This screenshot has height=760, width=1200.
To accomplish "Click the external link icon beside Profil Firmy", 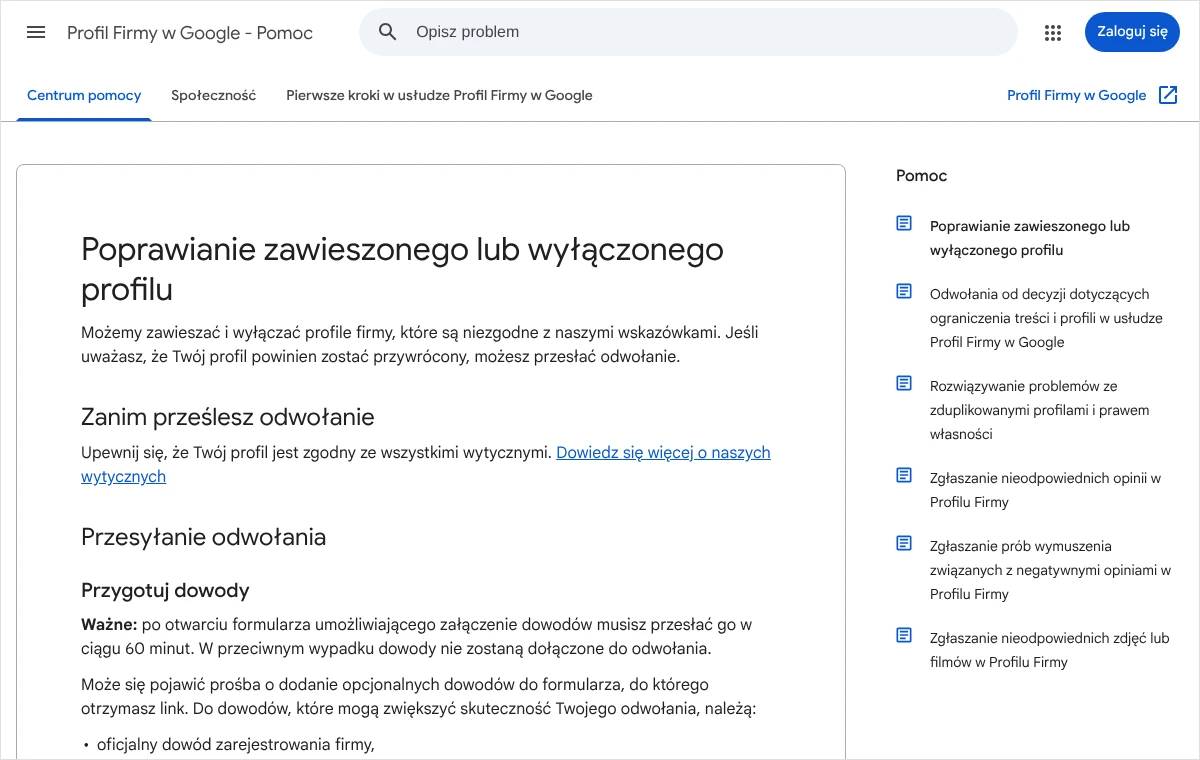I will tap(1168, 95).
